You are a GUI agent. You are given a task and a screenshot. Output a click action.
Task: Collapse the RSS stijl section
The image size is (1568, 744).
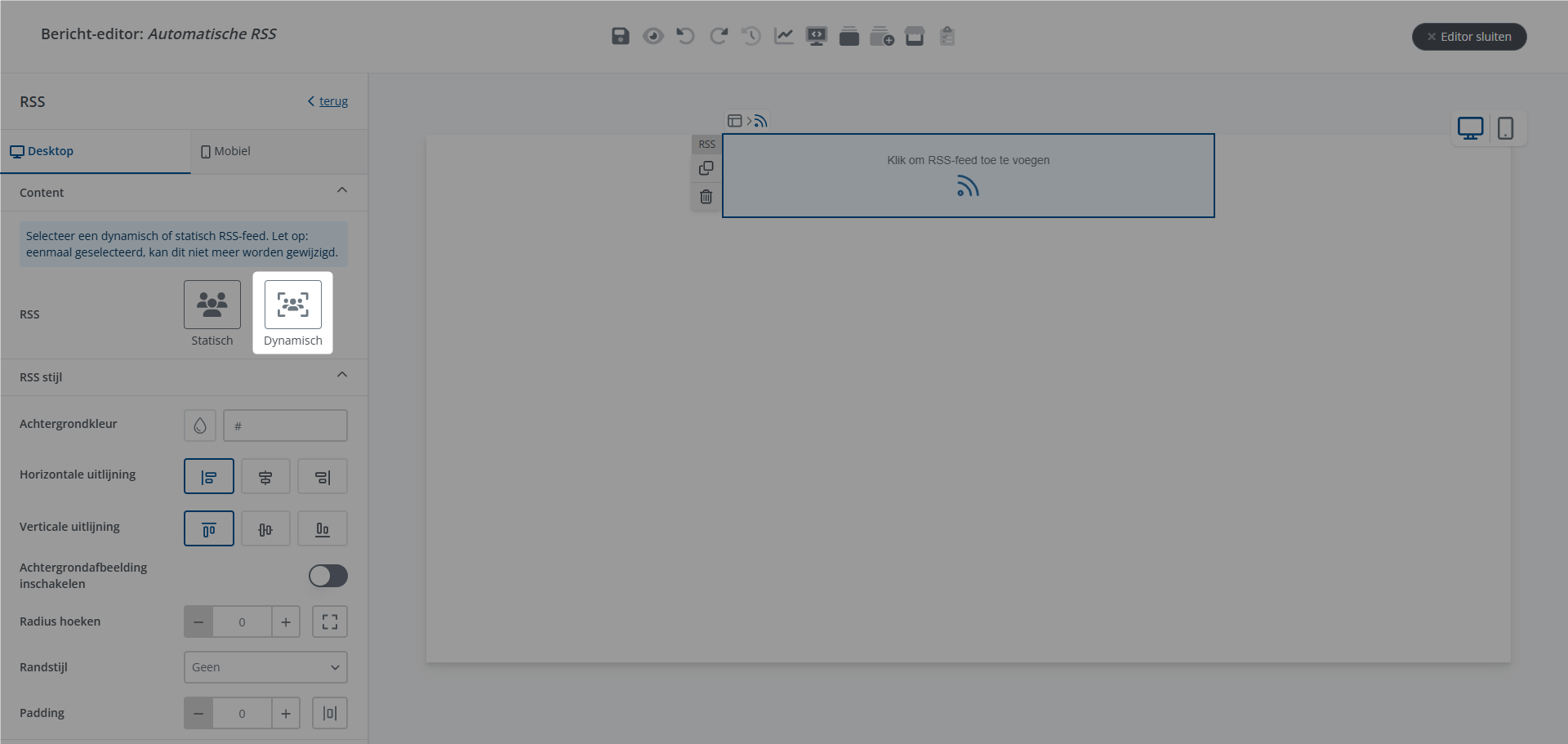coord(342,375)
